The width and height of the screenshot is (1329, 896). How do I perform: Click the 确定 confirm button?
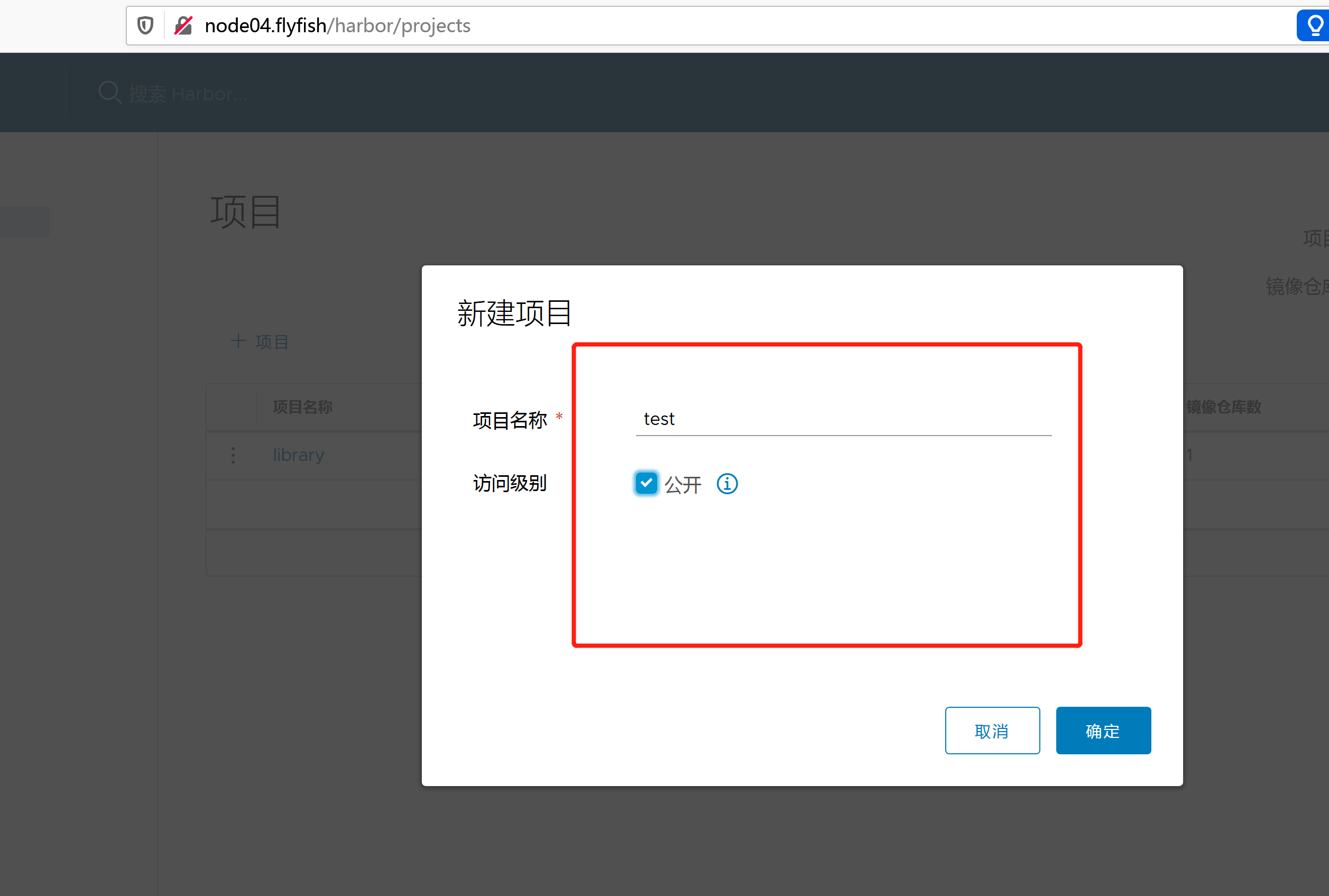[x=1103, y=731]
